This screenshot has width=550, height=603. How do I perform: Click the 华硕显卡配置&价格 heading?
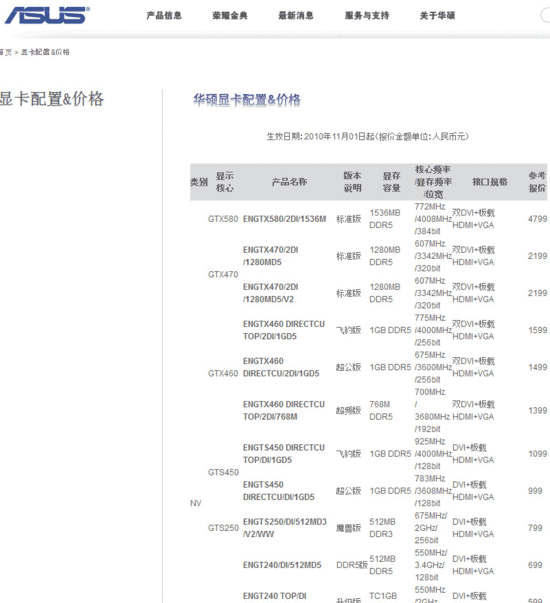coord(247,100)
